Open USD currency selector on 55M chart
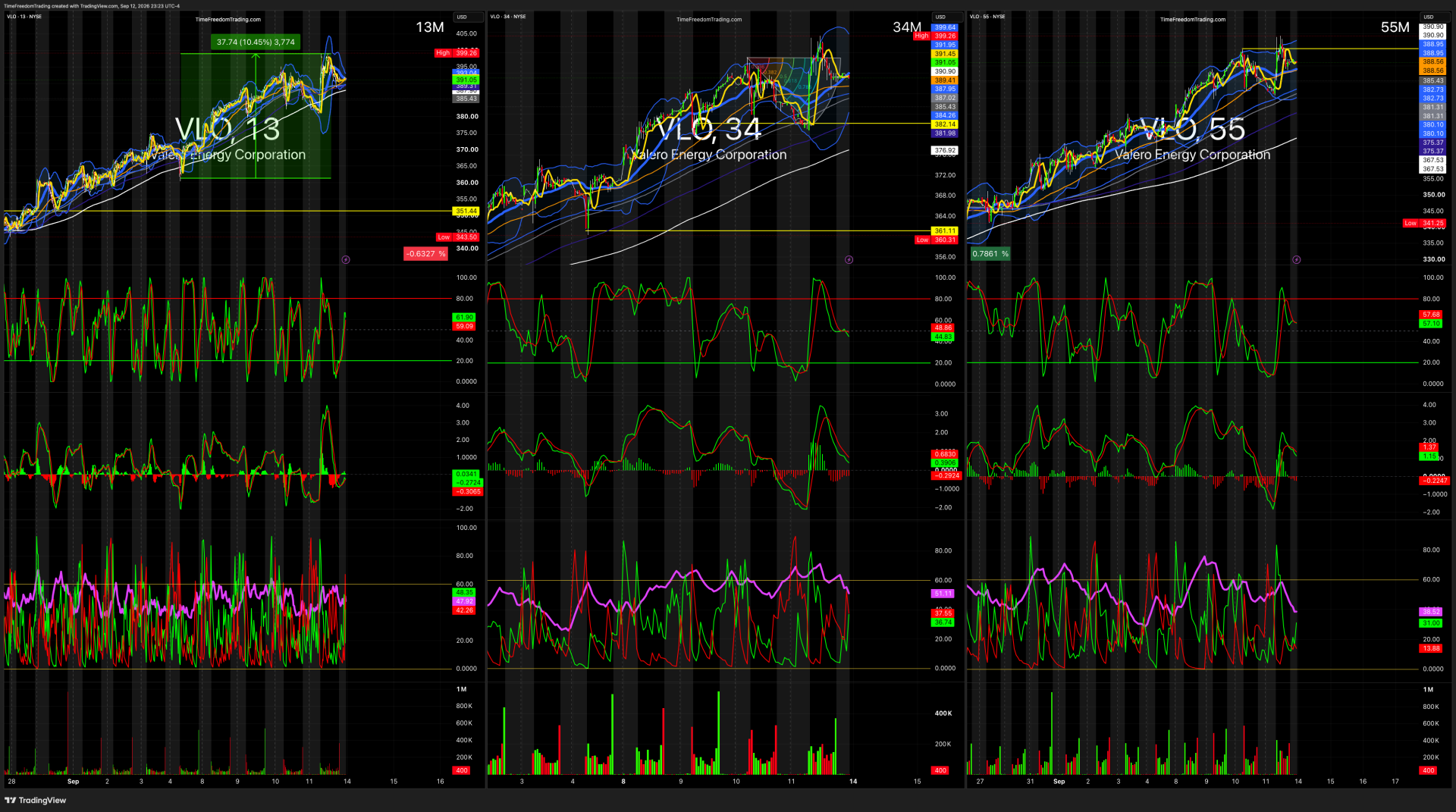This screenshot has width=1456, height=812. pyautogui.click(x=1429, y=17)
